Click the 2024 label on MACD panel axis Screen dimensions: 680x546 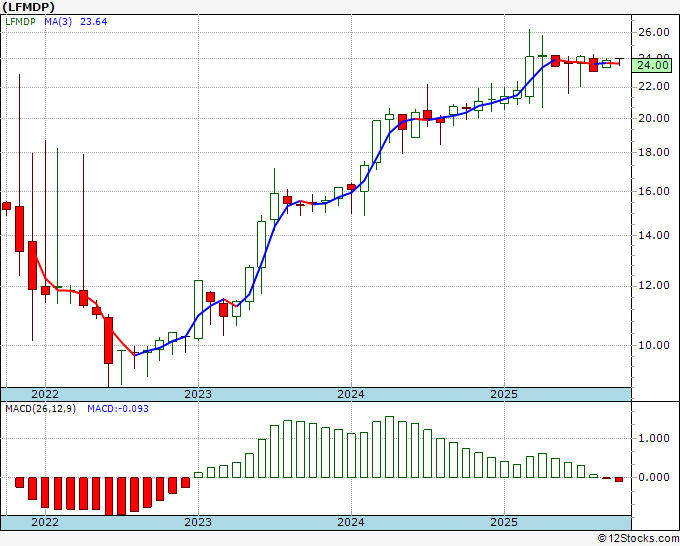[351, 522]
